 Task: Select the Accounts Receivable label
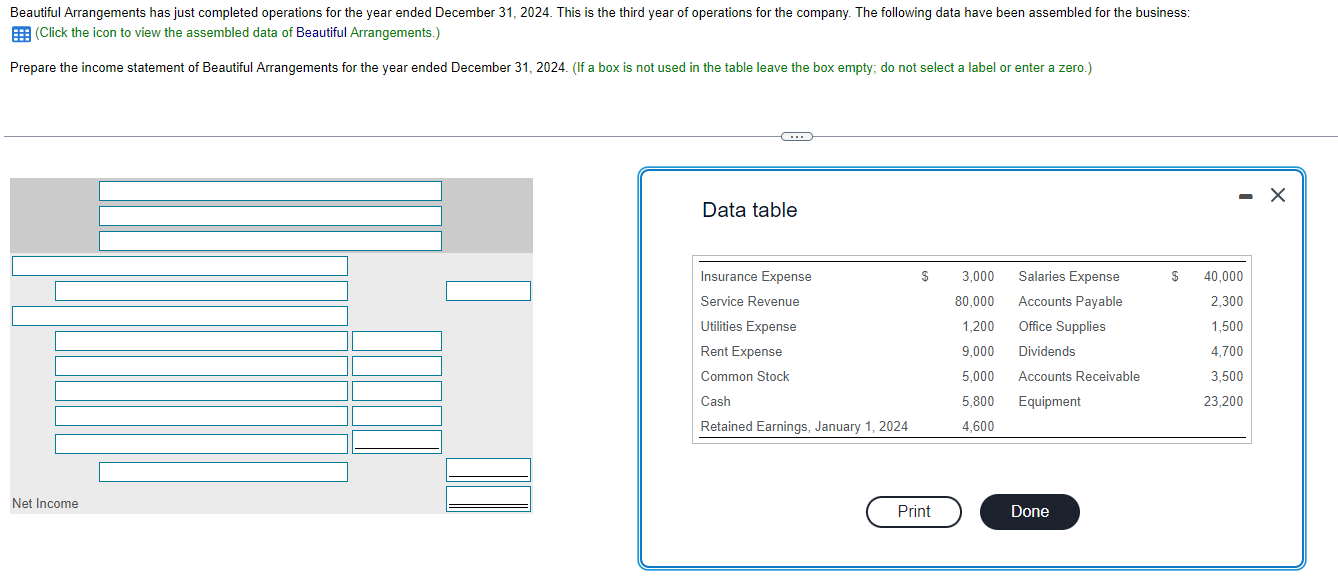tap(1079, 377)
